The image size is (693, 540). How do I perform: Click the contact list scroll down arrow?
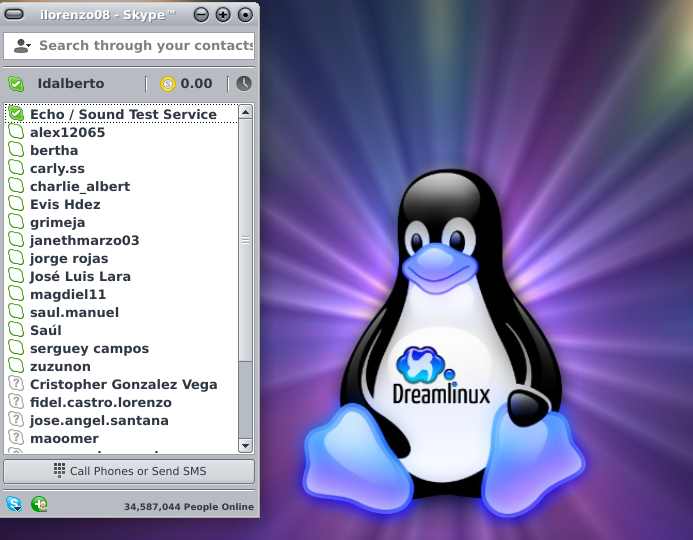[245, 445]
